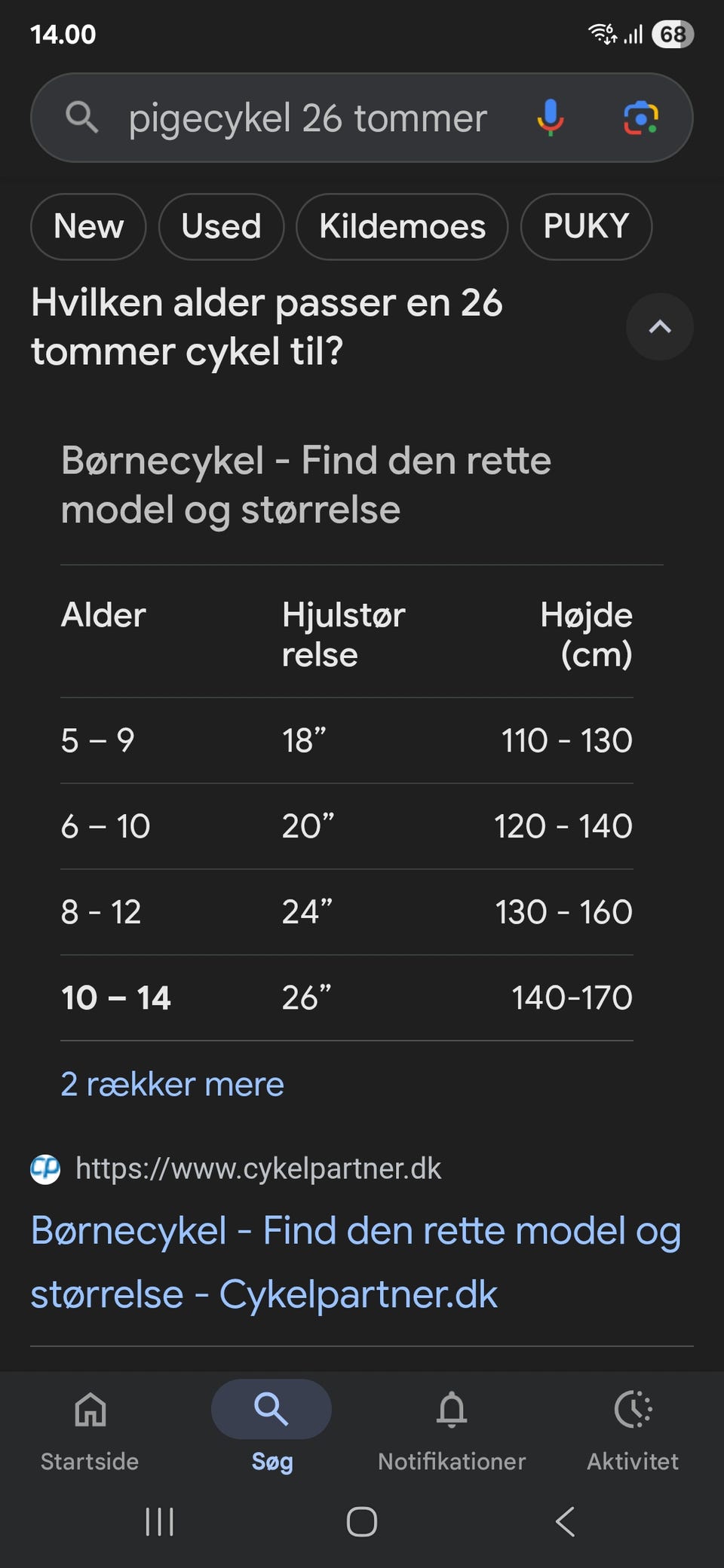
Task: Go to Startside home tab
Action: pos(90,1426)
